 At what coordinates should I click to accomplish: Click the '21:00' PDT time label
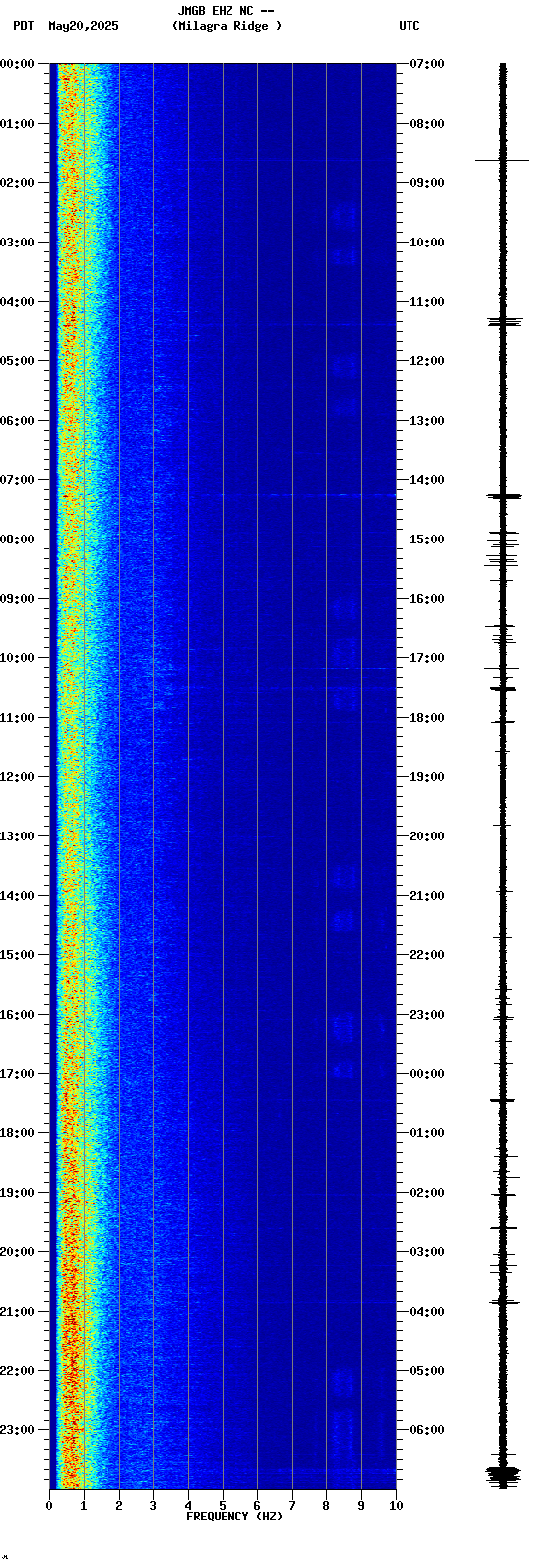click(x=17, y=1312)
